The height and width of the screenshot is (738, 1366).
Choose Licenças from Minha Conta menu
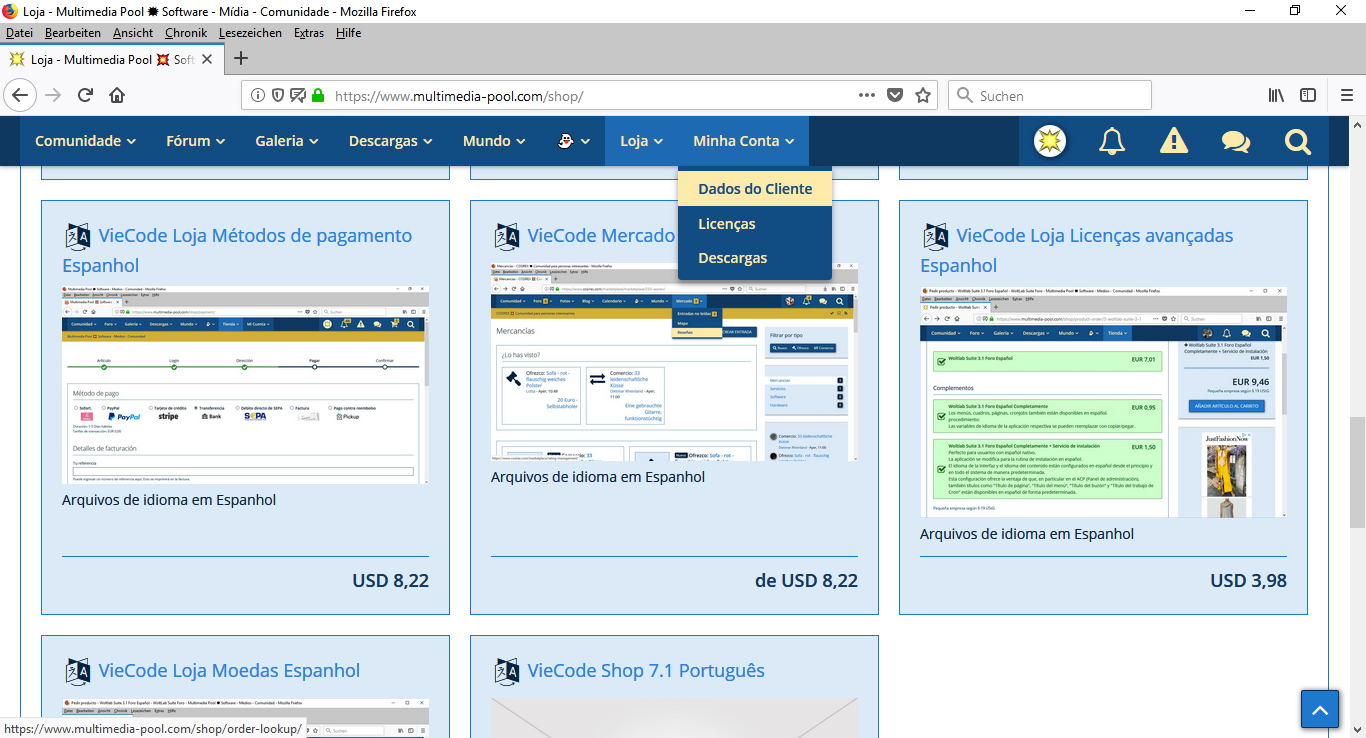(x=727, y=224)
